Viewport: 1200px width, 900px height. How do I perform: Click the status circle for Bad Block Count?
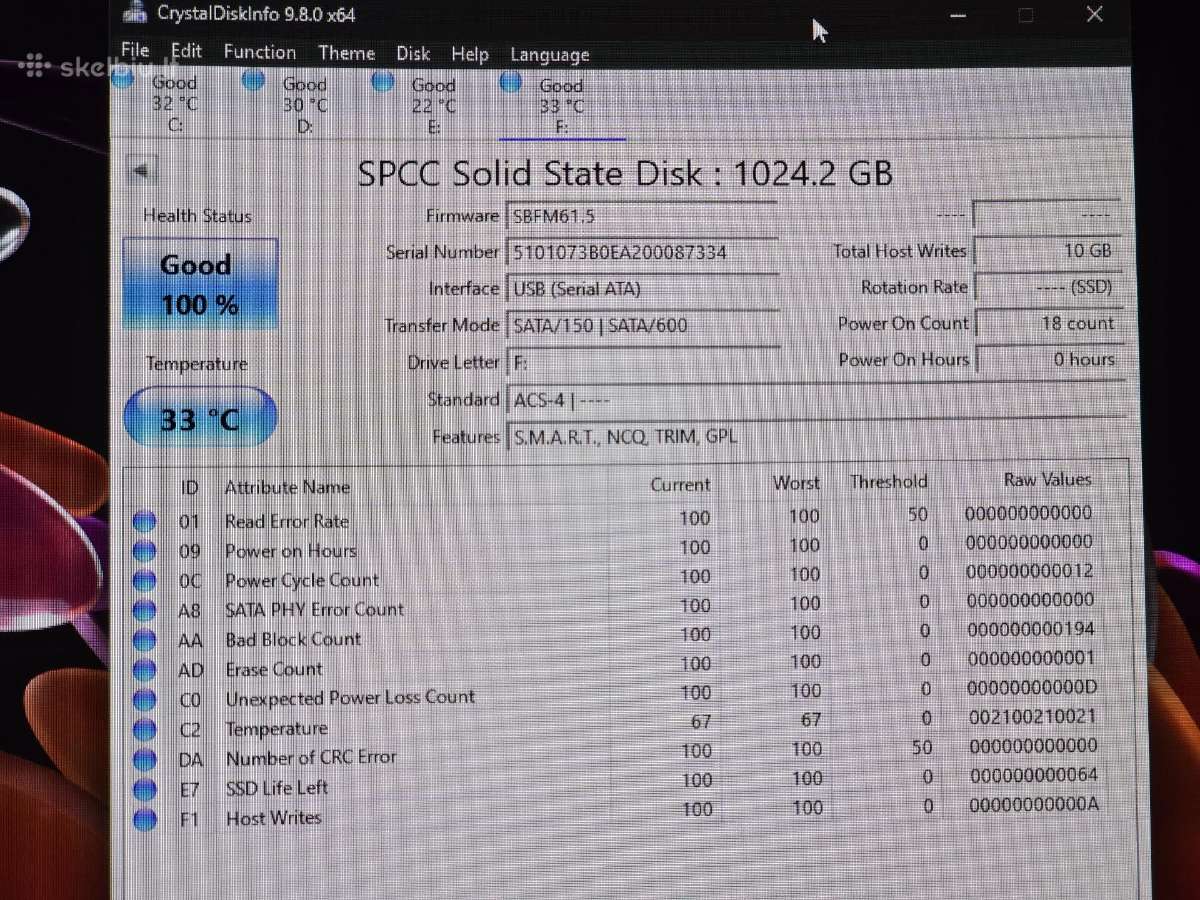(x=145, y=640)
